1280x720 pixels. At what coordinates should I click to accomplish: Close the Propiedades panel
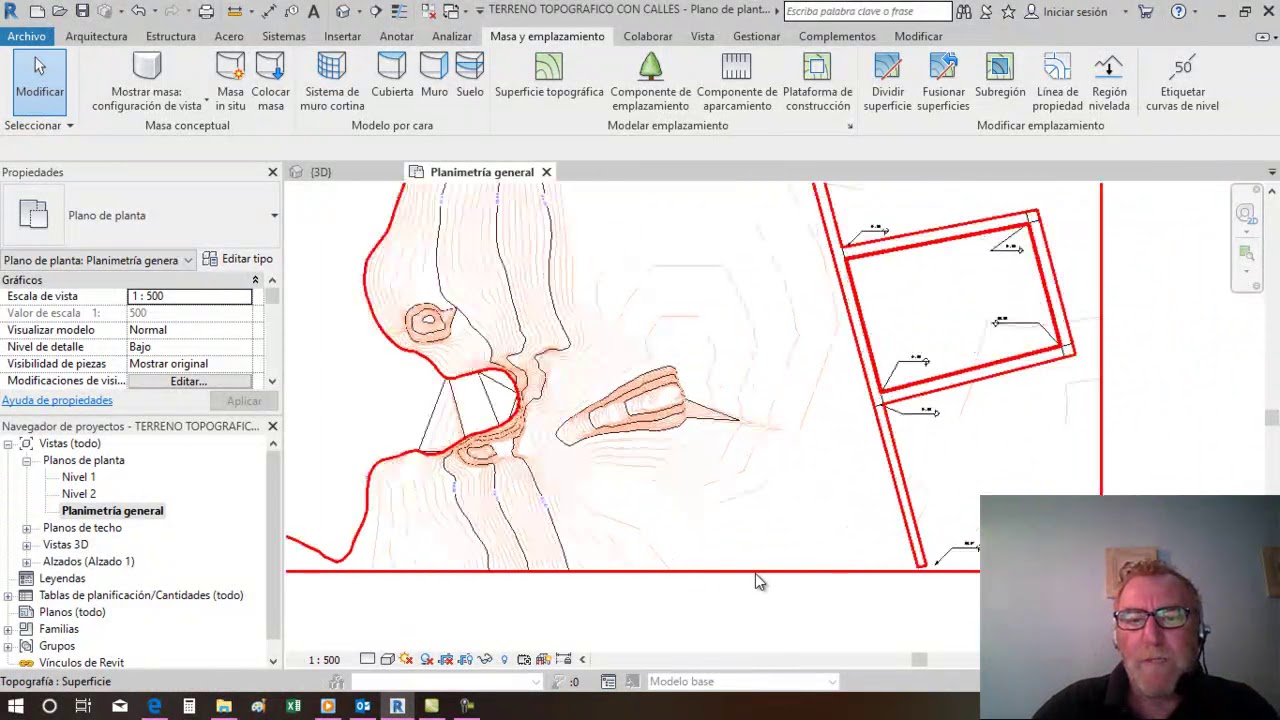pos(272,172)
